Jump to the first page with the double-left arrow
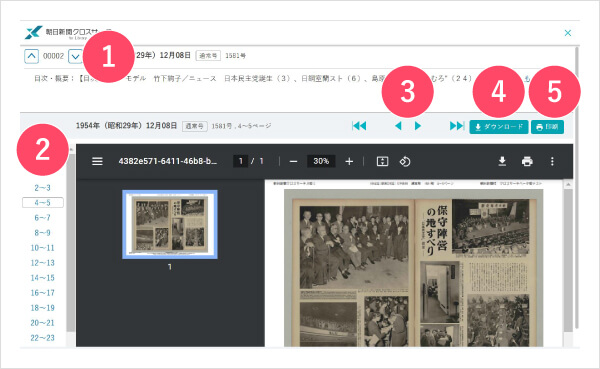Image resolution: width=600 pixels, height=369 pixels. [x=359, y=126]
